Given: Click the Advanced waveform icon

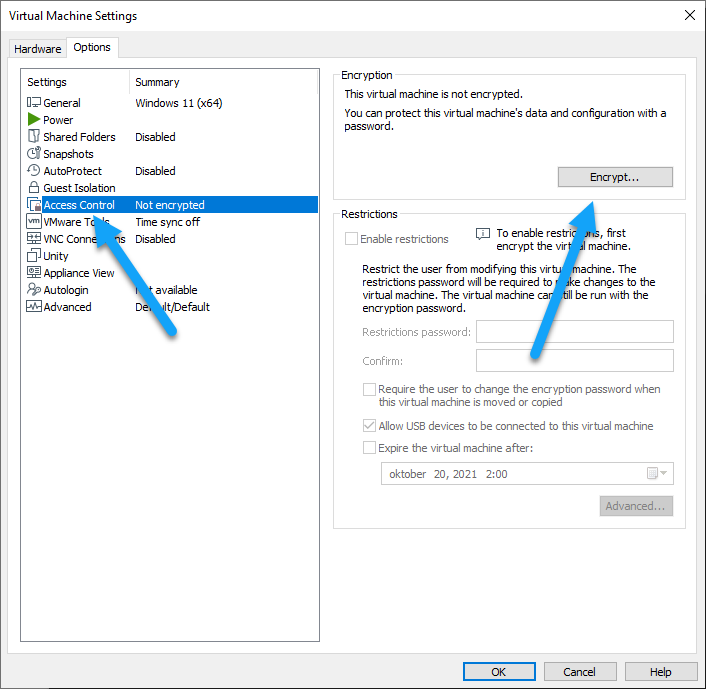Looking at the screenshot, I should [34, 306].
